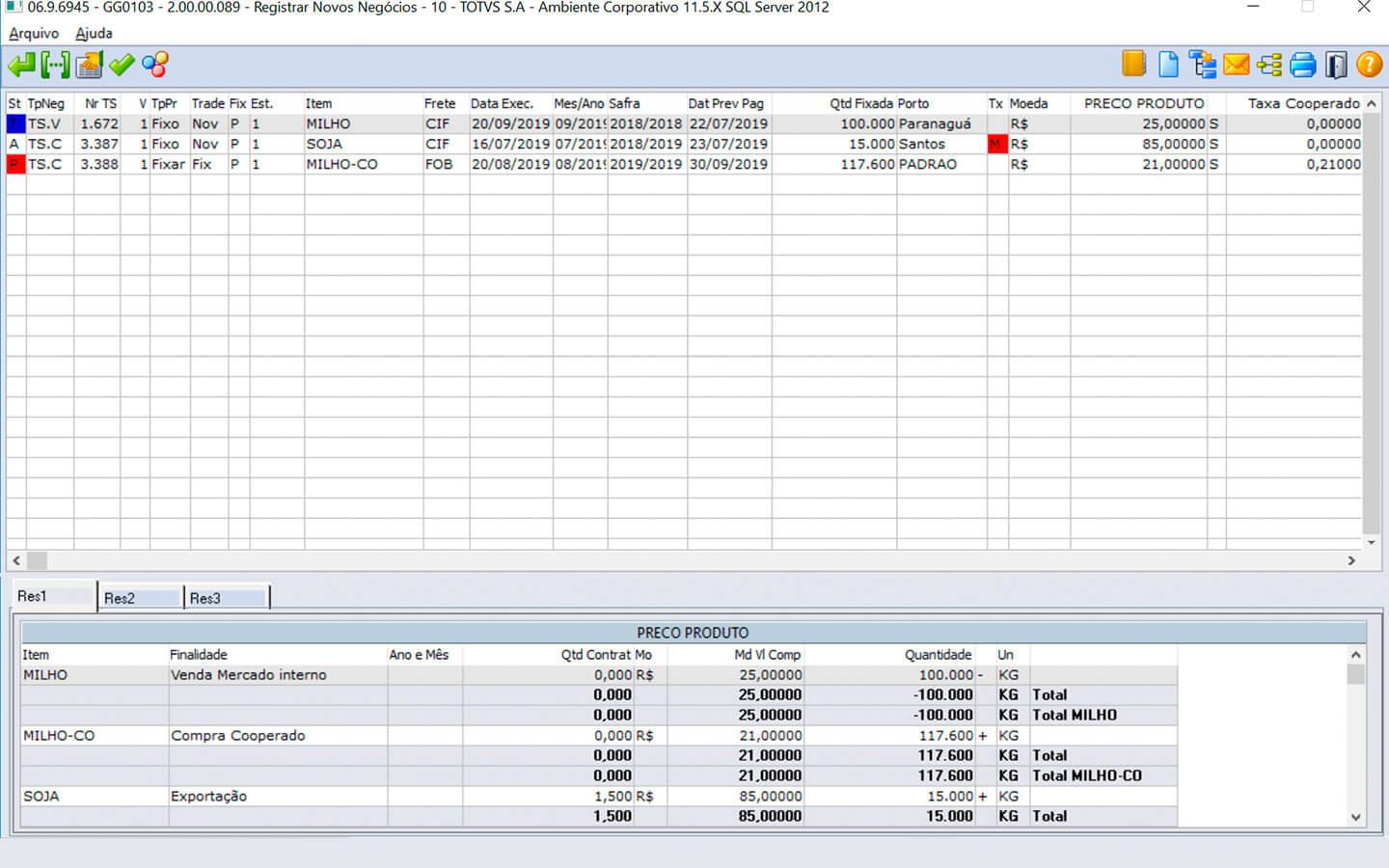The height and width of the screenshot is (868, 1389).
Task: Open the Arquivo menu
Action: point(34,34)
